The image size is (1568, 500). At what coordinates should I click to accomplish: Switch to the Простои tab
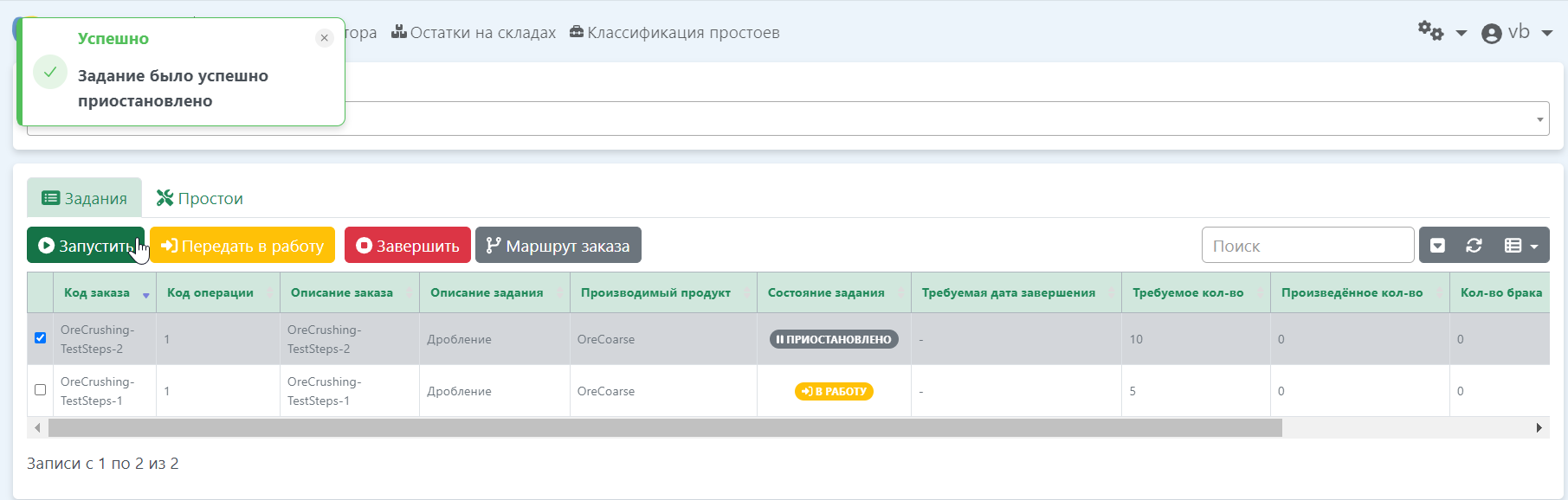(200, 199)
